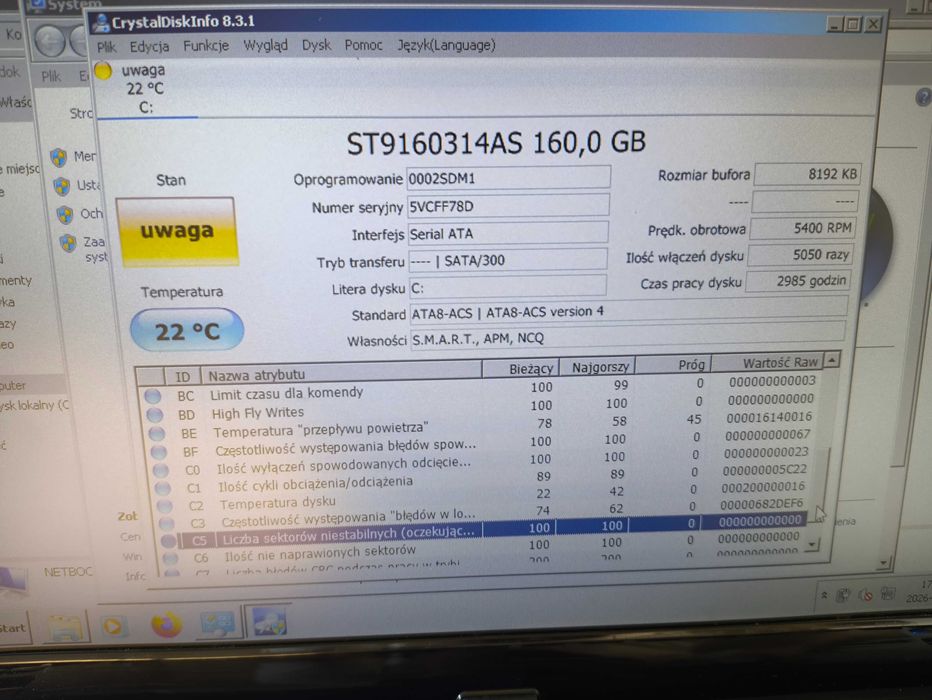Image resolution: width=932 pixels, height=700 pixels.
Task: Switch to CrystalDiskInfo taskbar icon
Action: pyautogui.click(x=269, y=622)
